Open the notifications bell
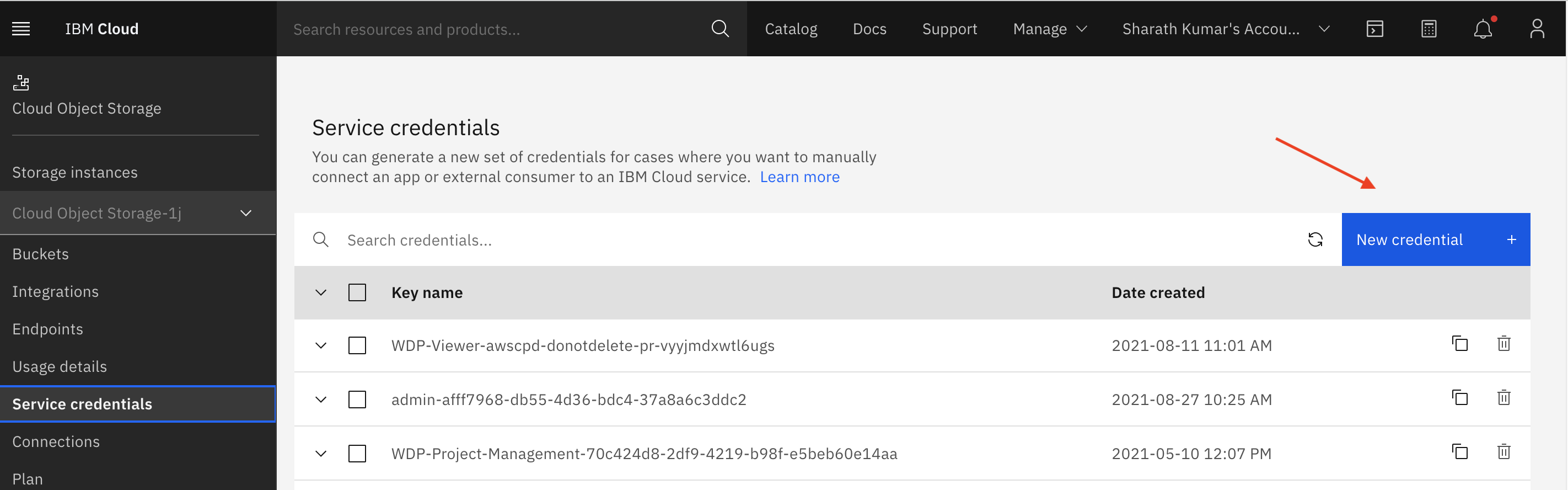The image size is (1568, 490). tap(1484, 29)
